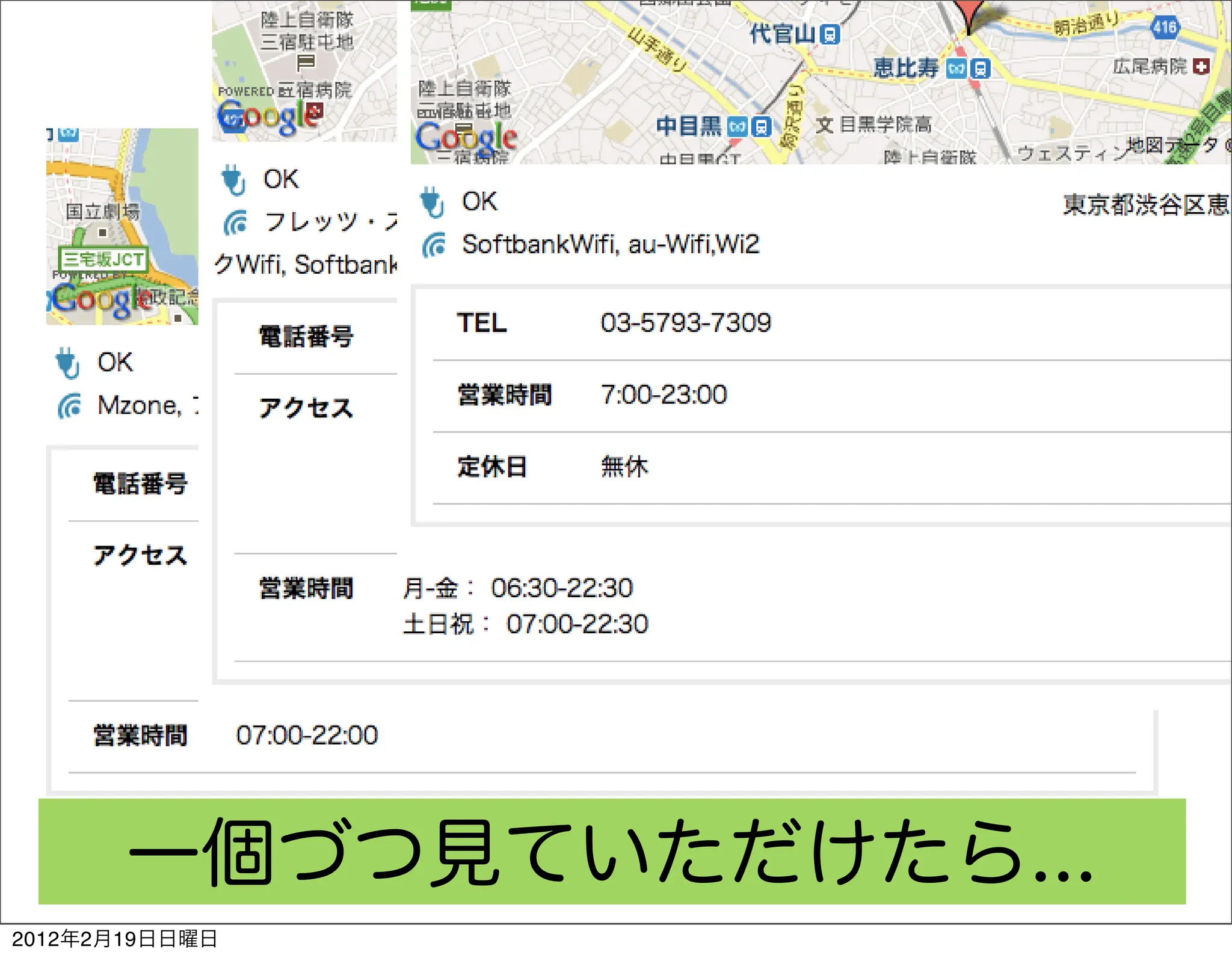Click the address 東京都渋谷区 text

tap(1147, 205)
